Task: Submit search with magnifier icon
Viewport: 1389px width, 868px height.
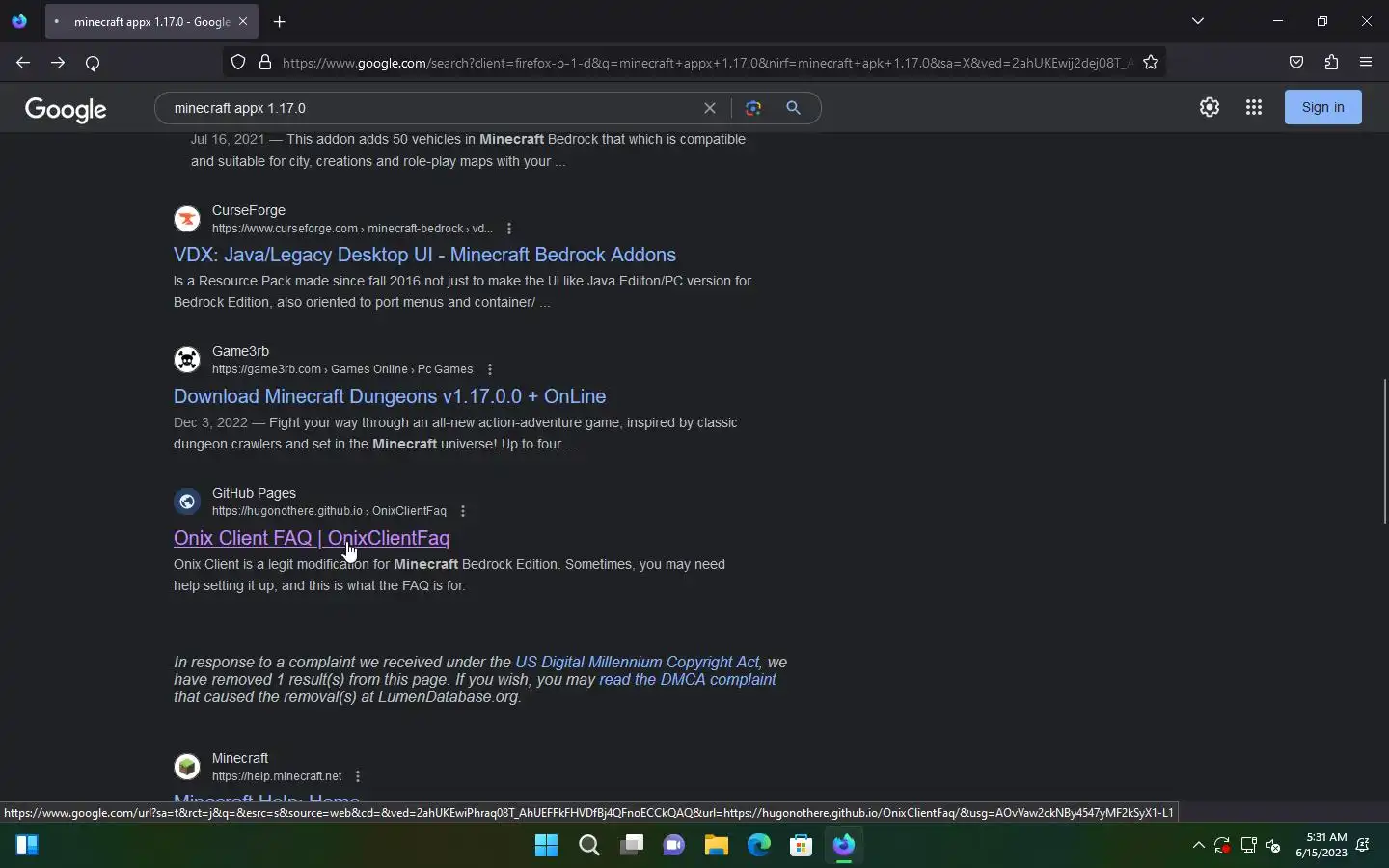Action: click(x=794, y=108)
